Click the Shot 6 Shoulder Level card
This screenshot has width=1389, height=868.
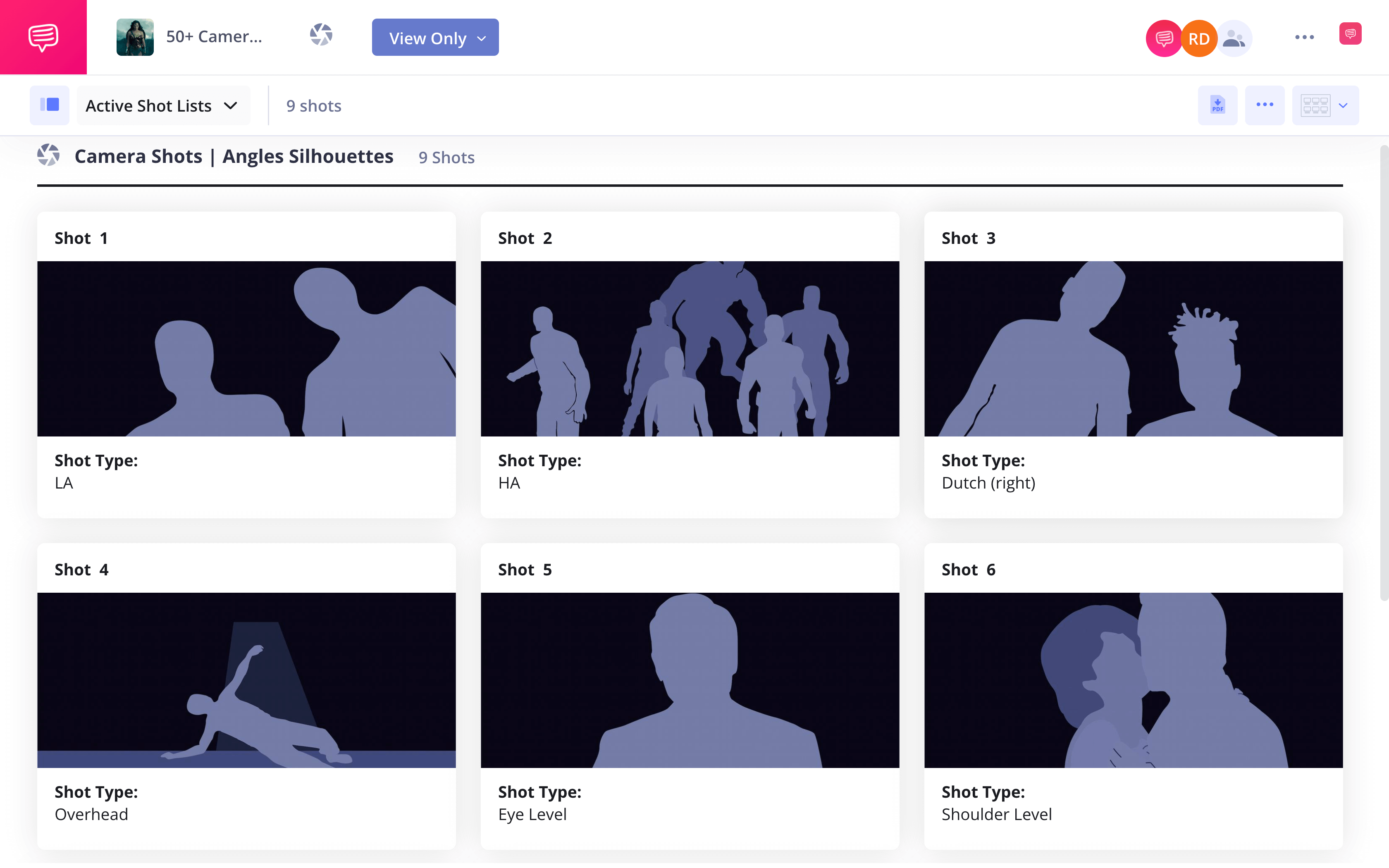tap(1133, 804)
